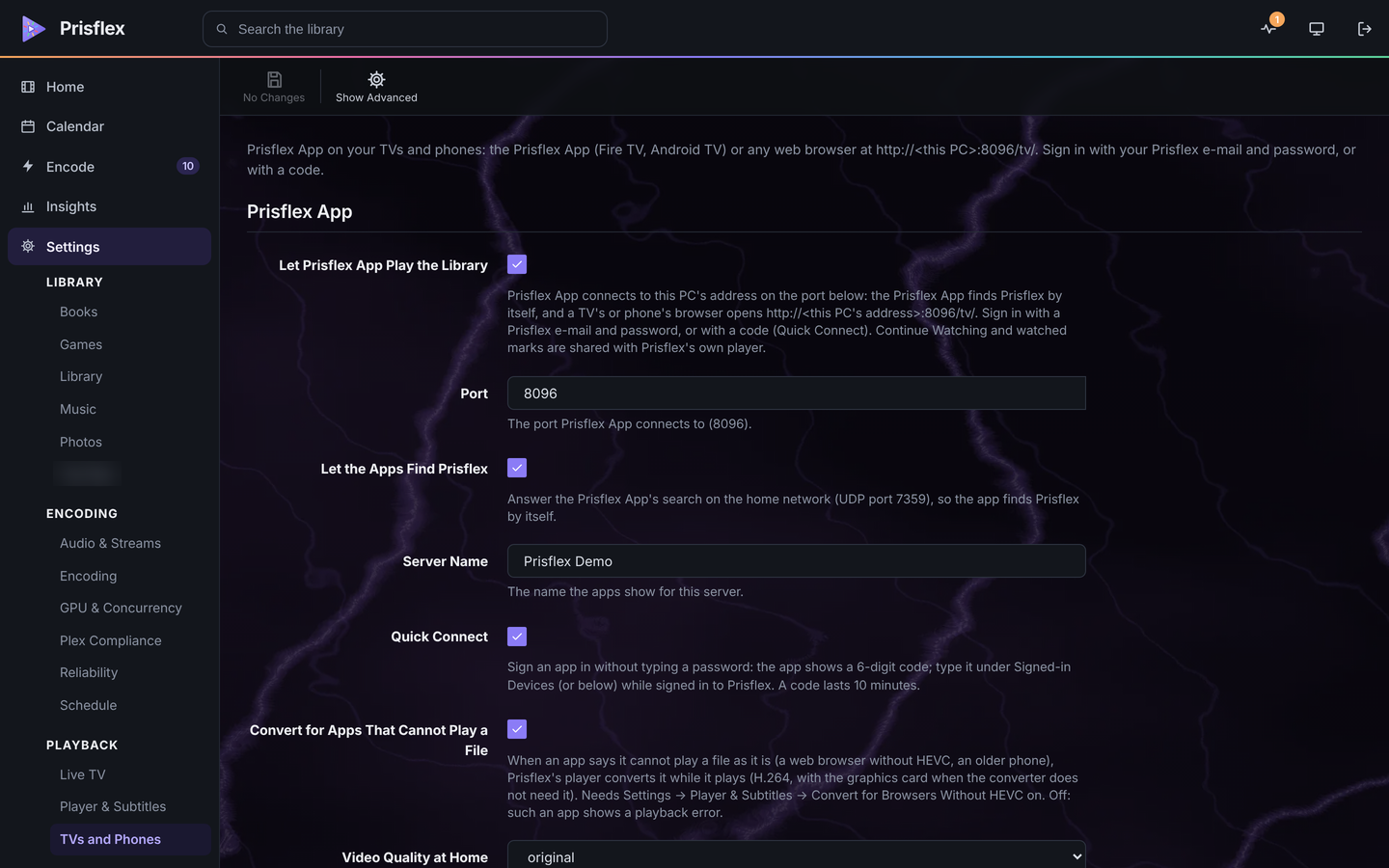The image size is (1389, 868).
Task: Open the Video Quality at Home dropdown
Action: pyautogui.click(x=797, y=856)
